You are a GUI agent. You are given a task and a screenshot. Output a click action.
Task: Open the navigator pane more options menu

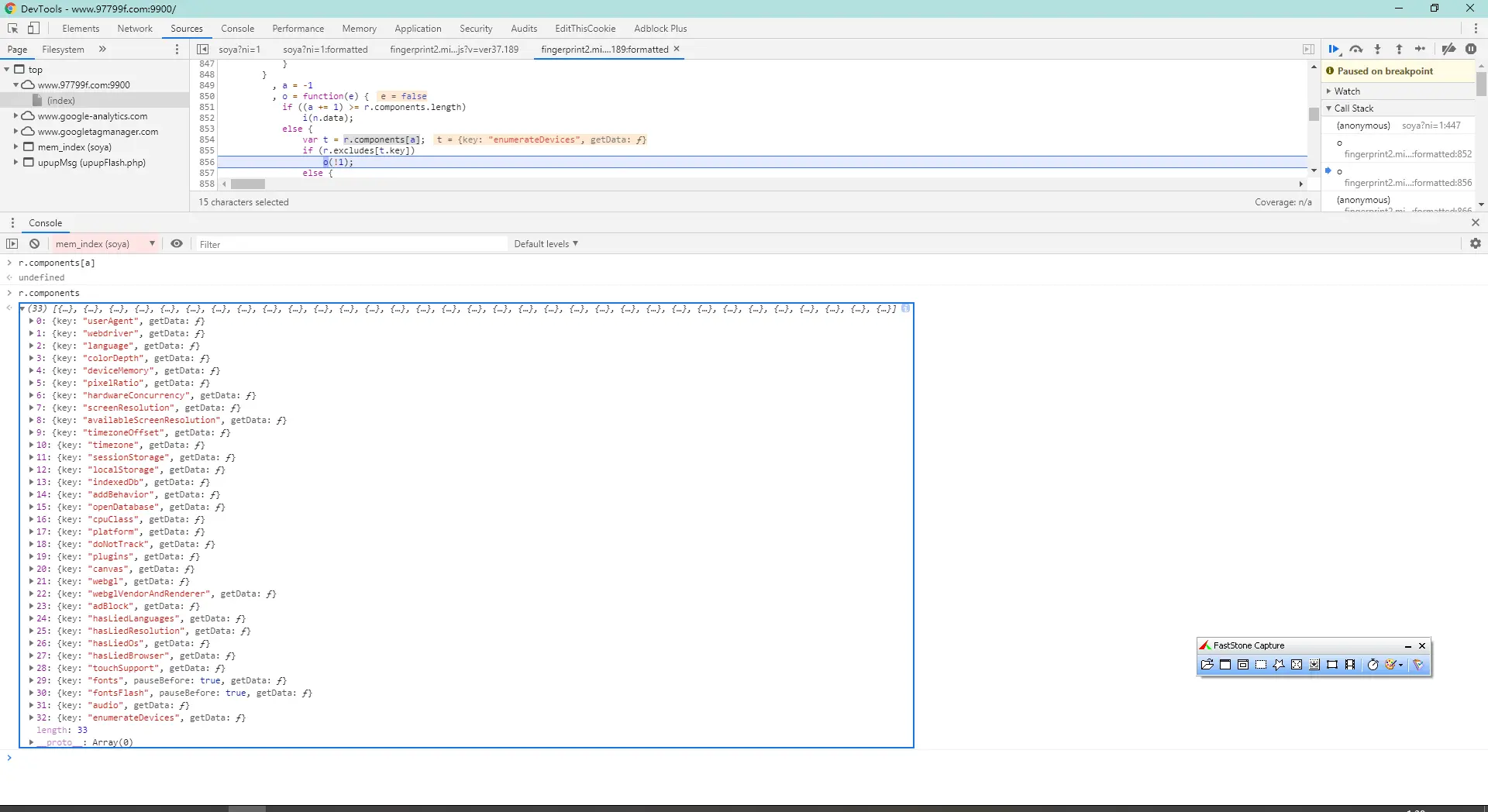click(177, 49)
